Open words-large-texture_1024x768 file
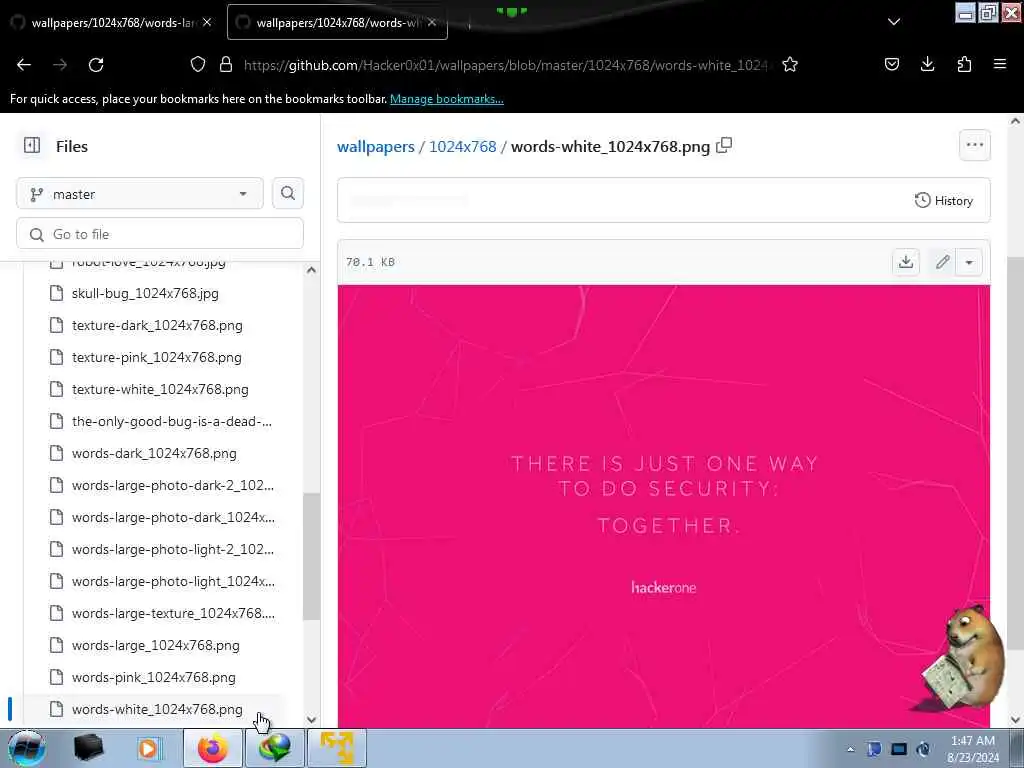 click(x=173, y=613)
